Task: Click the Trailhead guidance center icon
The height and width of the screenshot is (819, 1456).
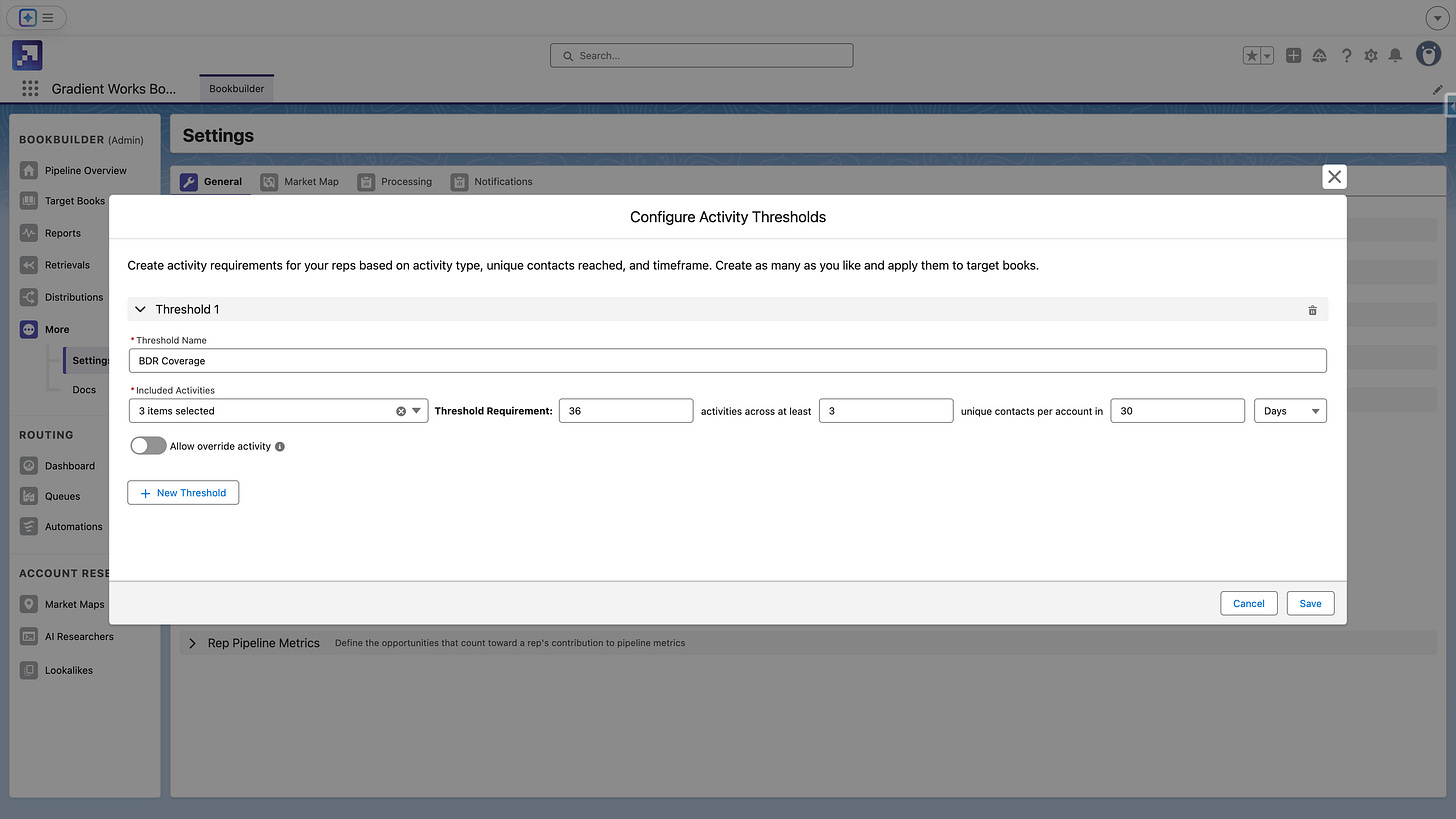Action: pyautogui.click(x=1320, y=56)
